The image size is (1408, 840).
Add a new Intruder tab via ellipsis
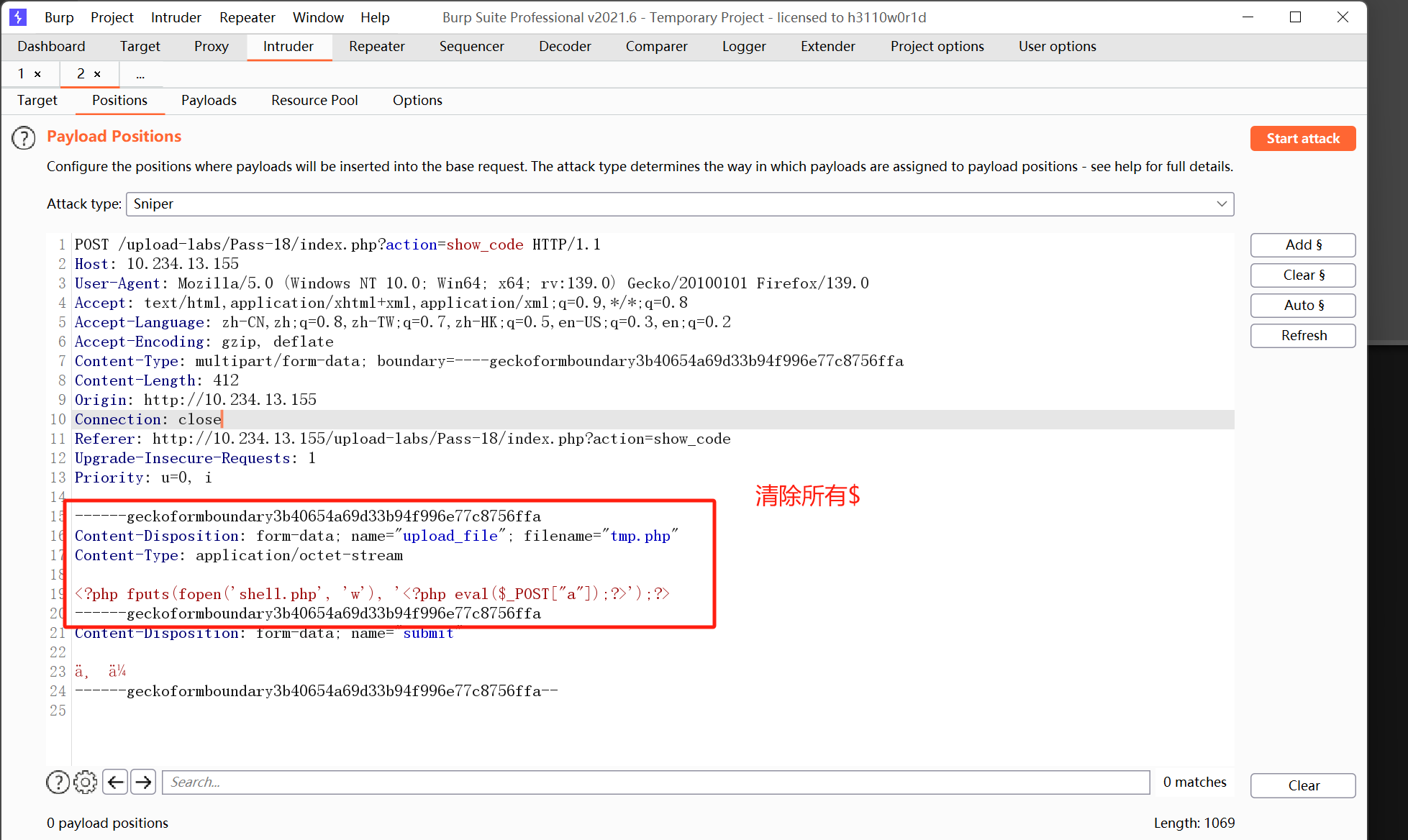(140, 74)
